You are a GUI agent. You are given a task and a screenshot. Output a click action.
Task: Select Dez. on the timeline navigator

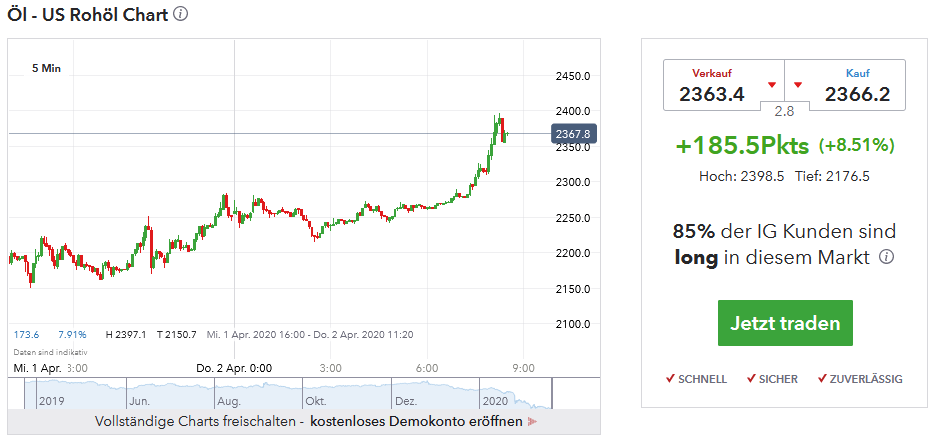click(x=405, y=400)
